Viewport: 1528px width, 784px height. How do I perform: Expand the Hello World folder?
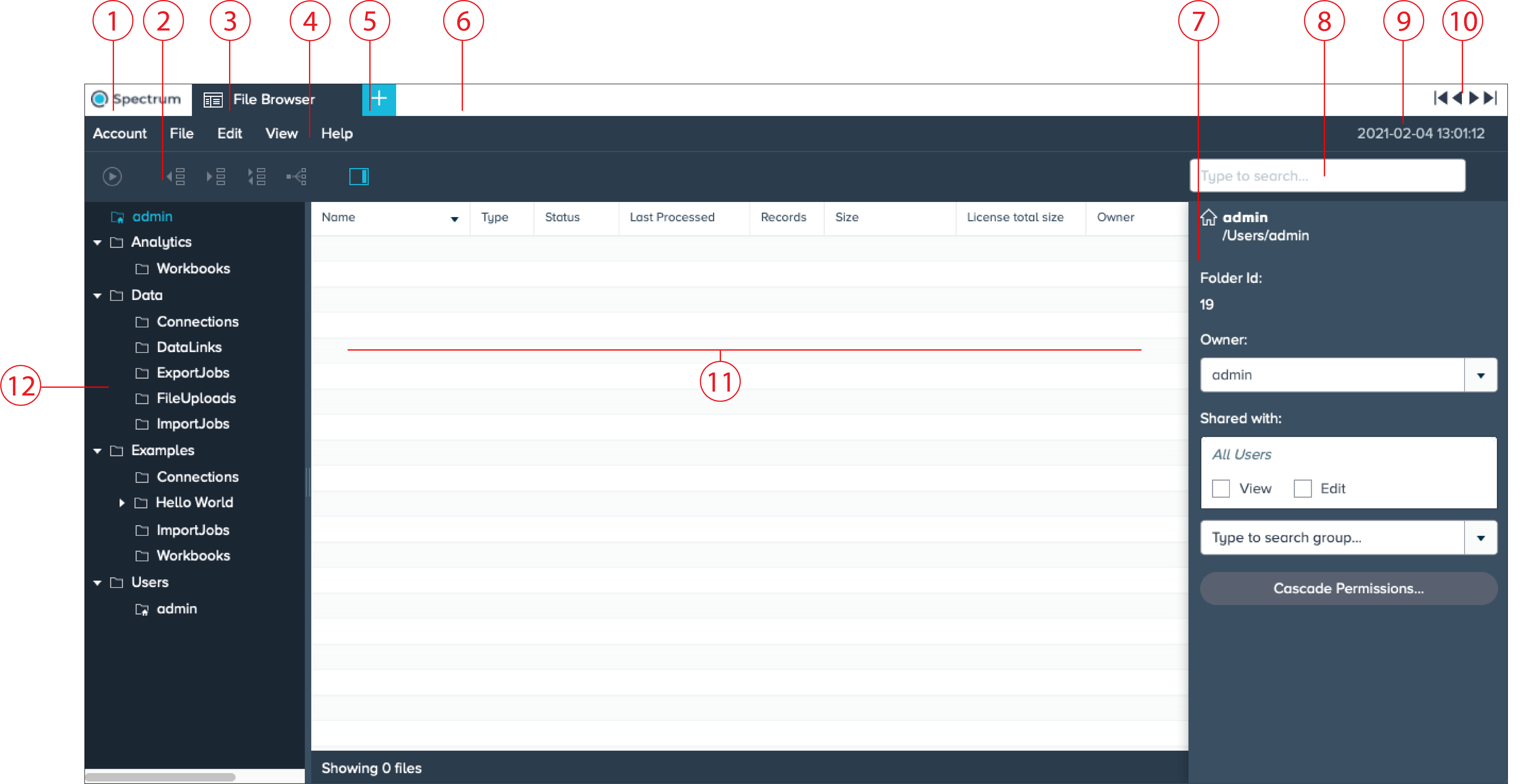(123, 502)
